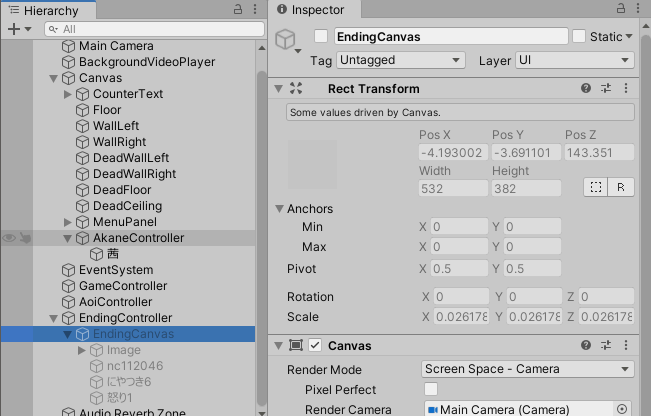Select DeadFloor object
The height and width of the screenshot is (416, 651).
tap(122, 190)
